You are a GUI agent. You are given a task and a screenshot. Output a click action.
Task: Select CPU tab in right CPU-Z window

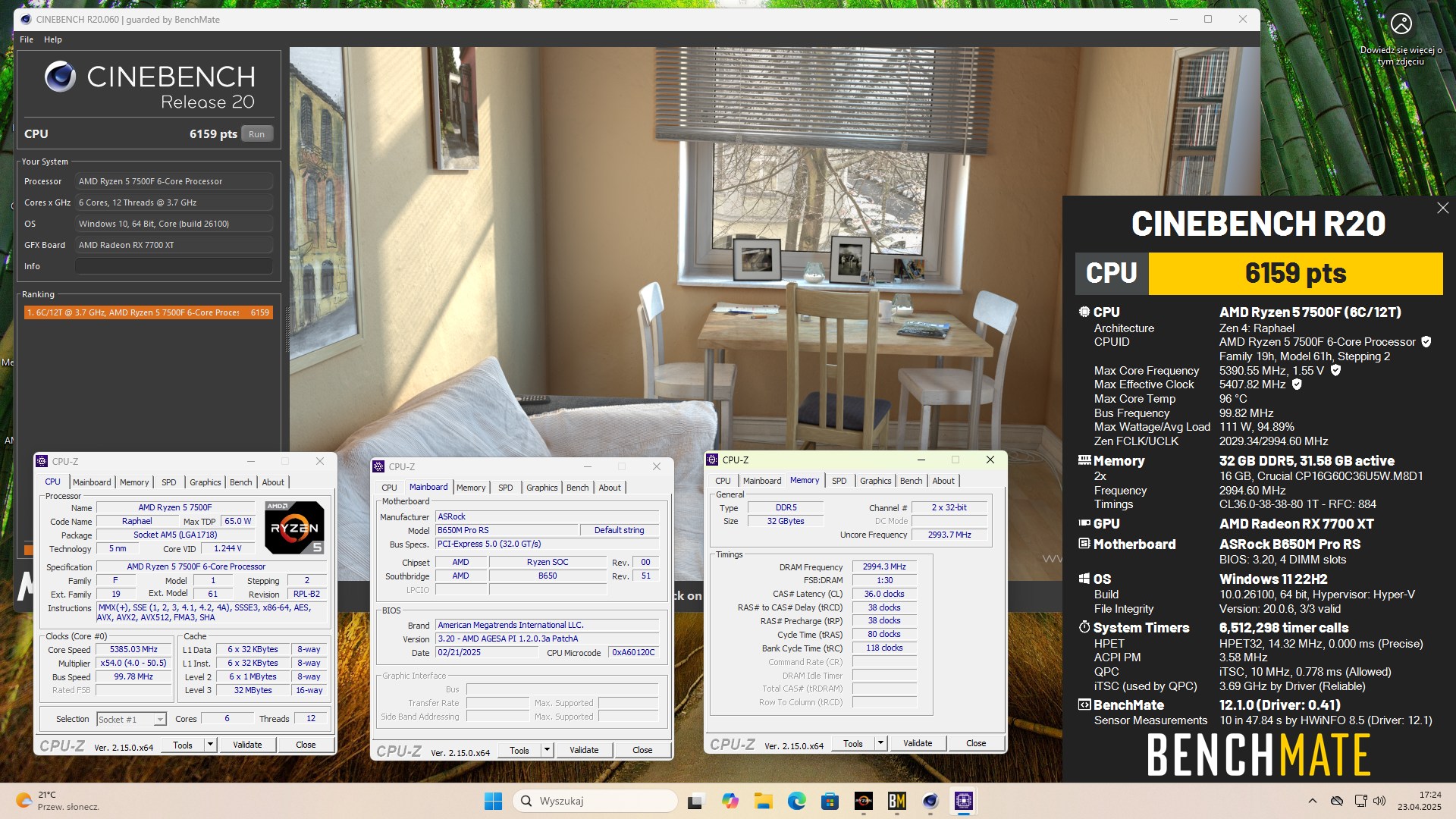tap(723, 481)
